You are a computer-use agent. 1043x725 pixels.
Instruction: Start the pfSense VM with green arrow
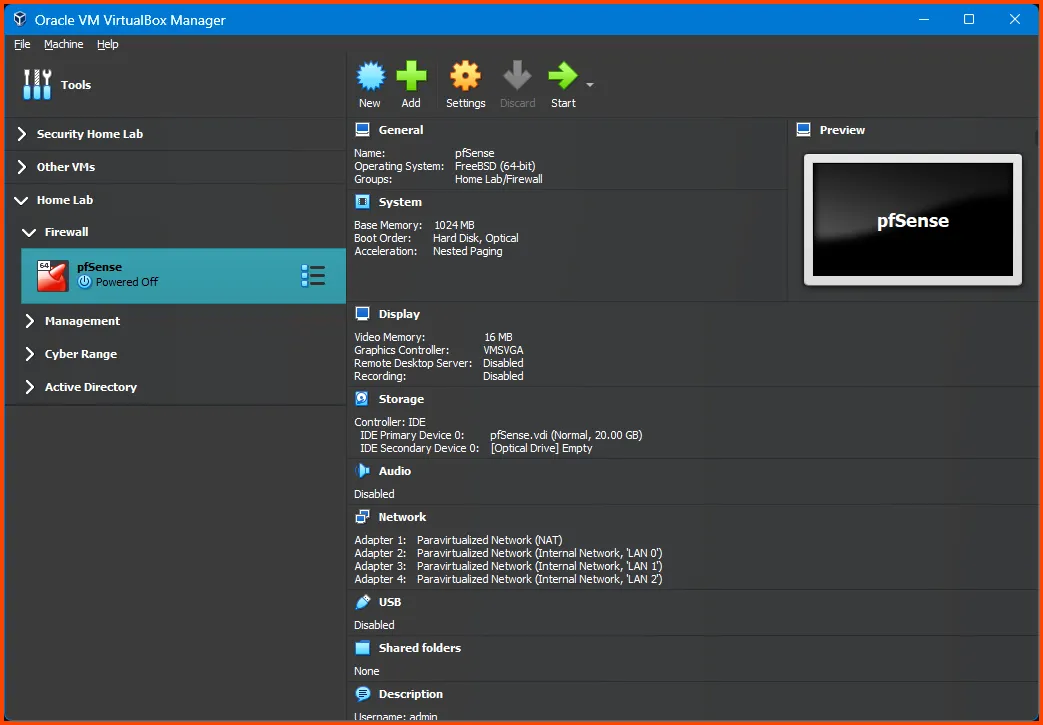pos(563,76)
